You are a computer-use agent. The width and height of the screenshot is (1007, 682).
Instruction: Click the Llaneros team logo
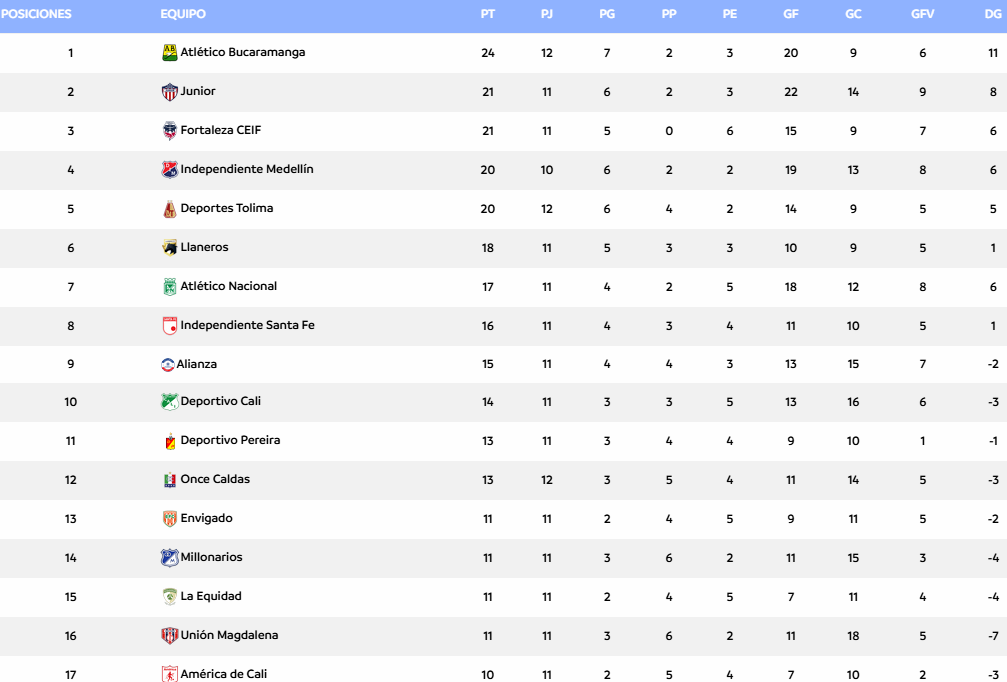[170, 248]
